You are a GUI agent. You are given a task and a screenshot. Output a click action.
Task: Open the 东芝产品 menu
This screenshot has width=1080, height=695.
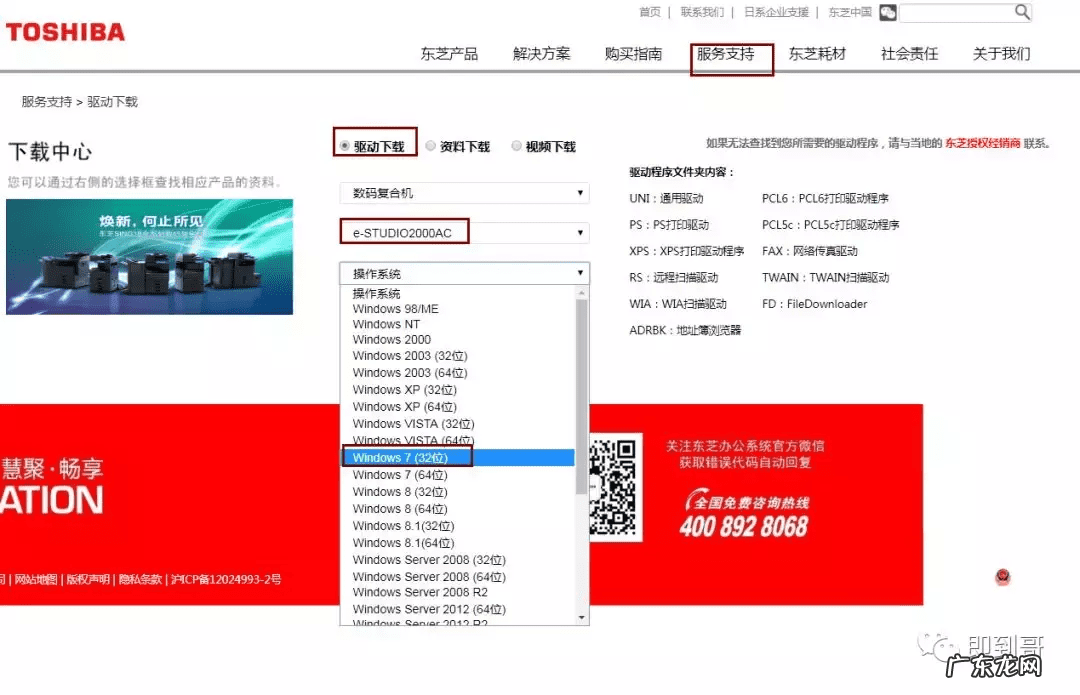tap(449, 55)
